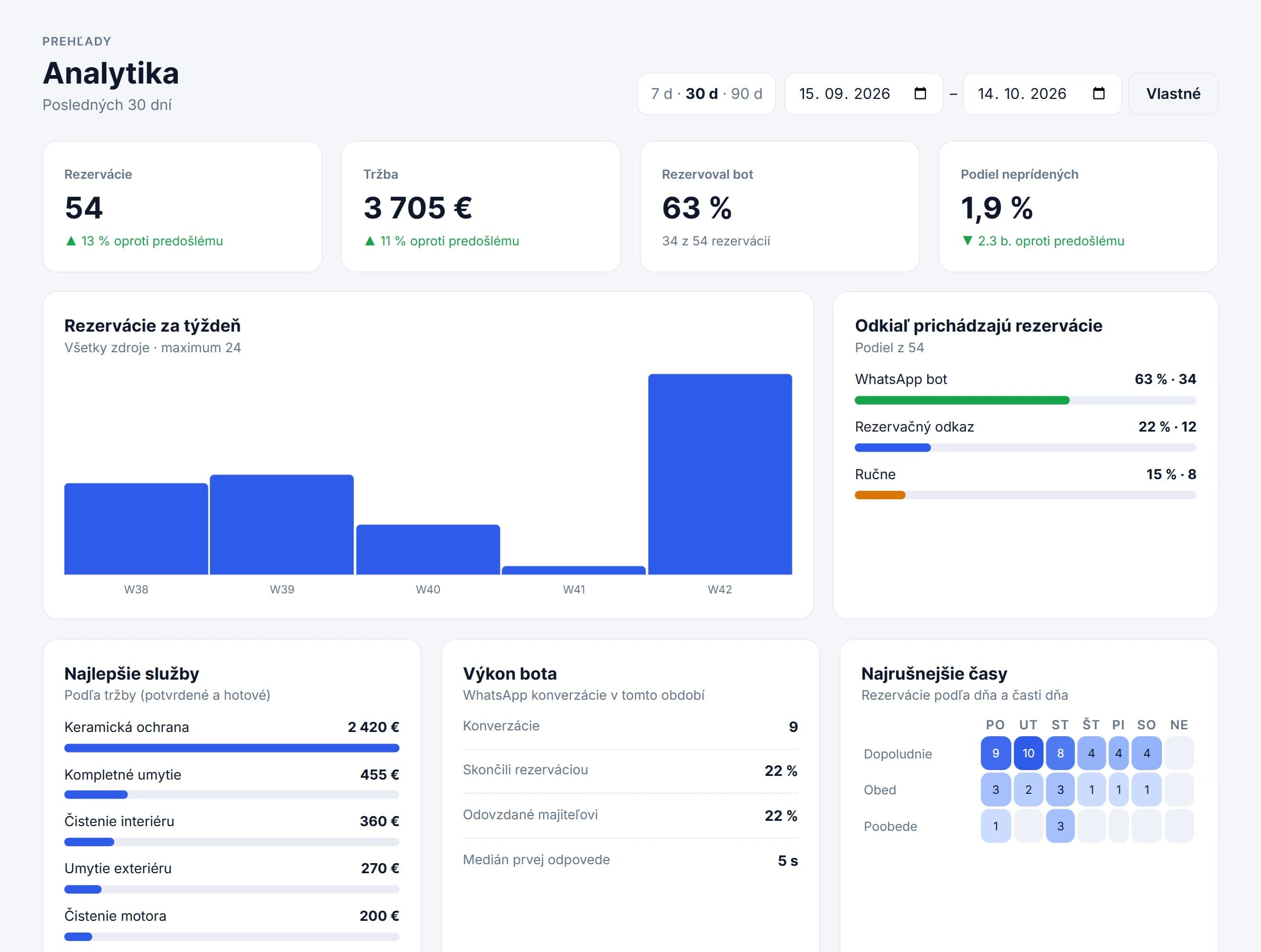Open calendar picker on start date field
1261x952 pixels.
coord(920,94)
